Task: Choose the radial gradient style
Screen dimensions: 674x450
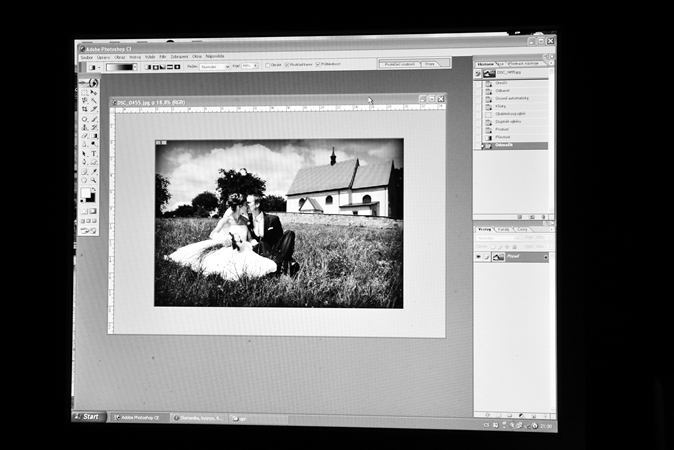Action: [x=156, y=67]
